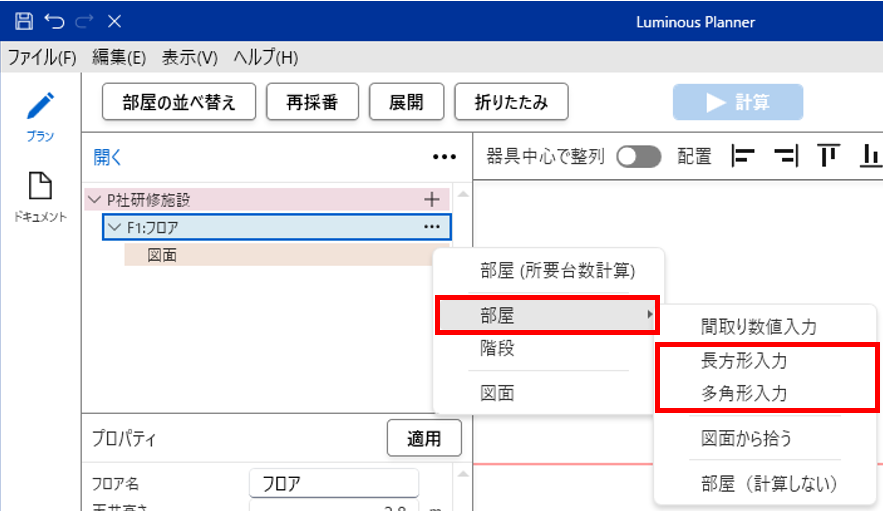Image resolution: width=885 pixels, height=515 pixels.
Task: Toggle the 器具中心で整列 switch
Action: [x=639, y=157]
